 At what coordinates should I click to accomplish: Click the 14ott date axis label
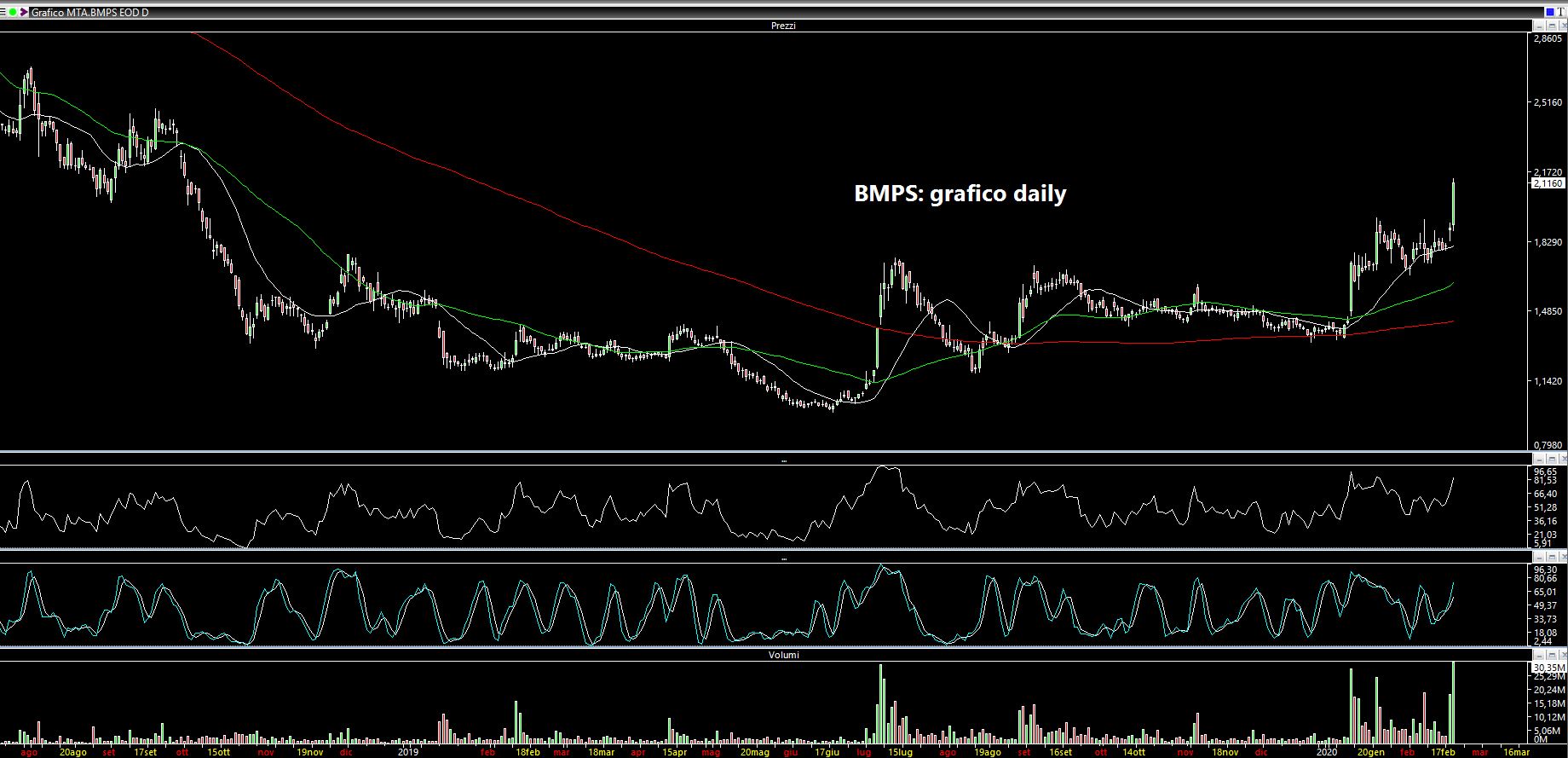[1133, 753]
